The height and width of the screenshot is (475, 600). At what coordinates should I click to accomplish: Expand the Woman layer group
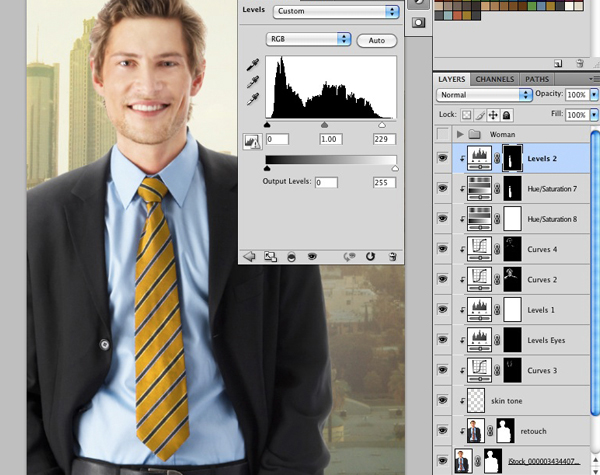[x=459, y=134]
